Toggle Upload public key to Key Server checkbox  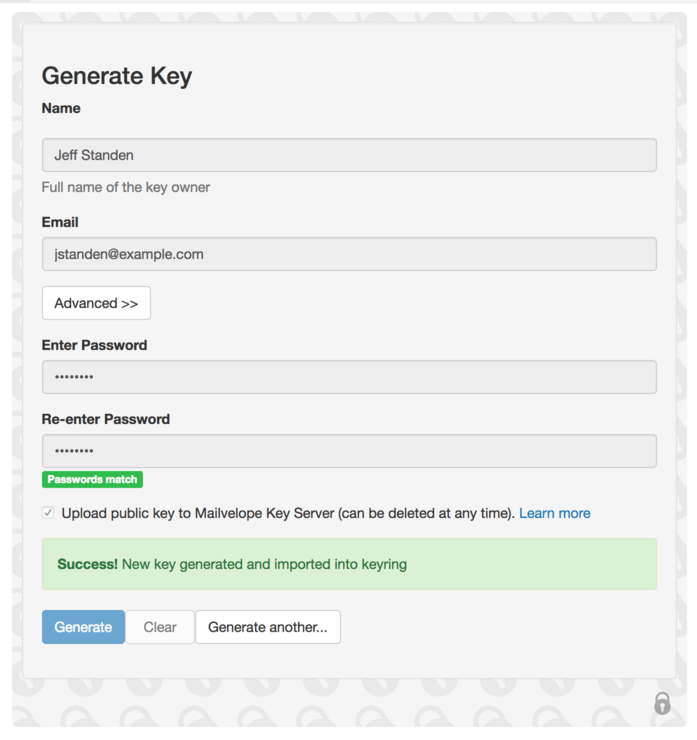pyautogui.click(x=48, y=513)
